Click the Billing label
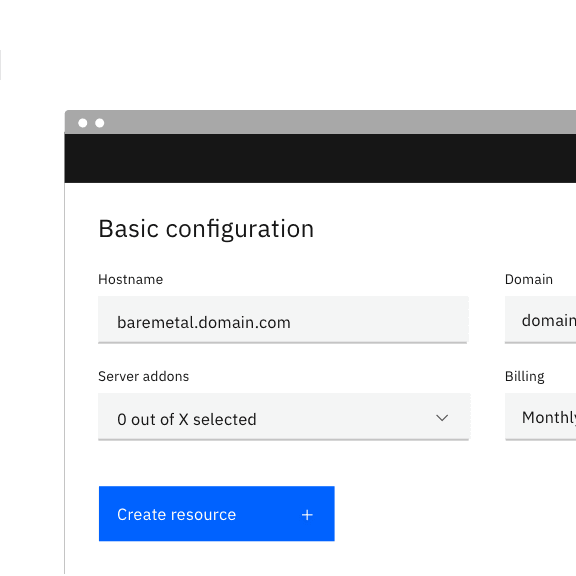The image size is (576, 576). (525, 377)
